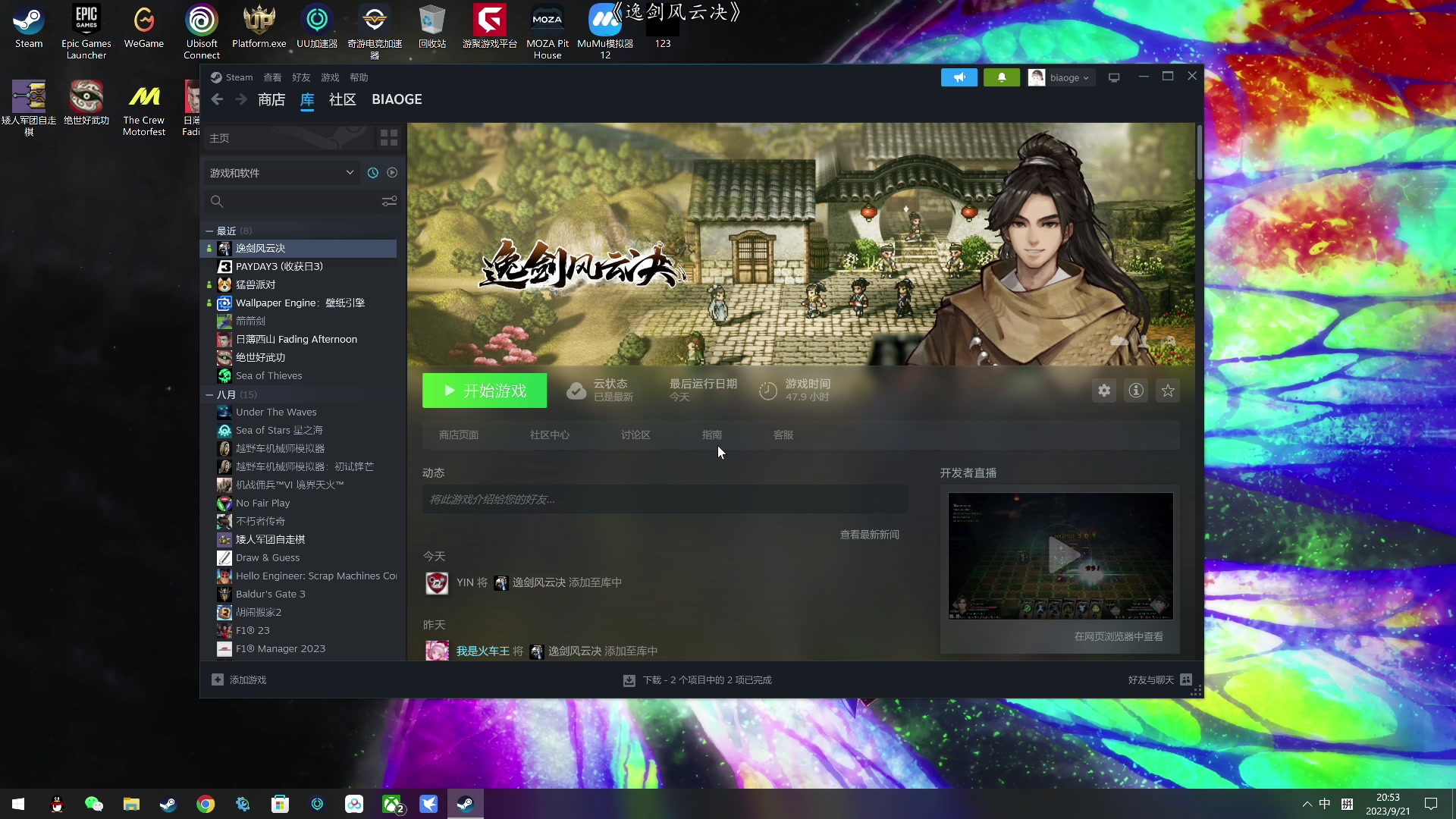Open the 讨论区 link

click(635, 435)
